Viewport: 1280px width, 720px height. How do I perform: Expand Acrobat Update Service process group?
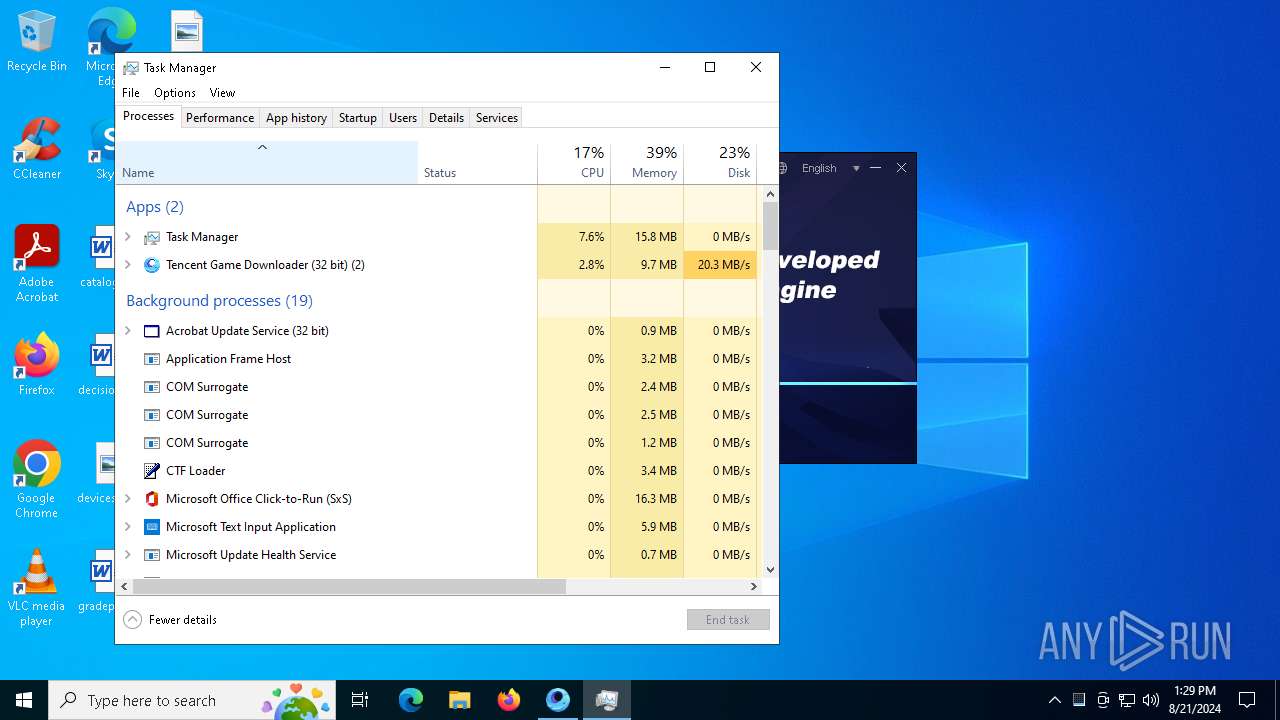(128, 331)
